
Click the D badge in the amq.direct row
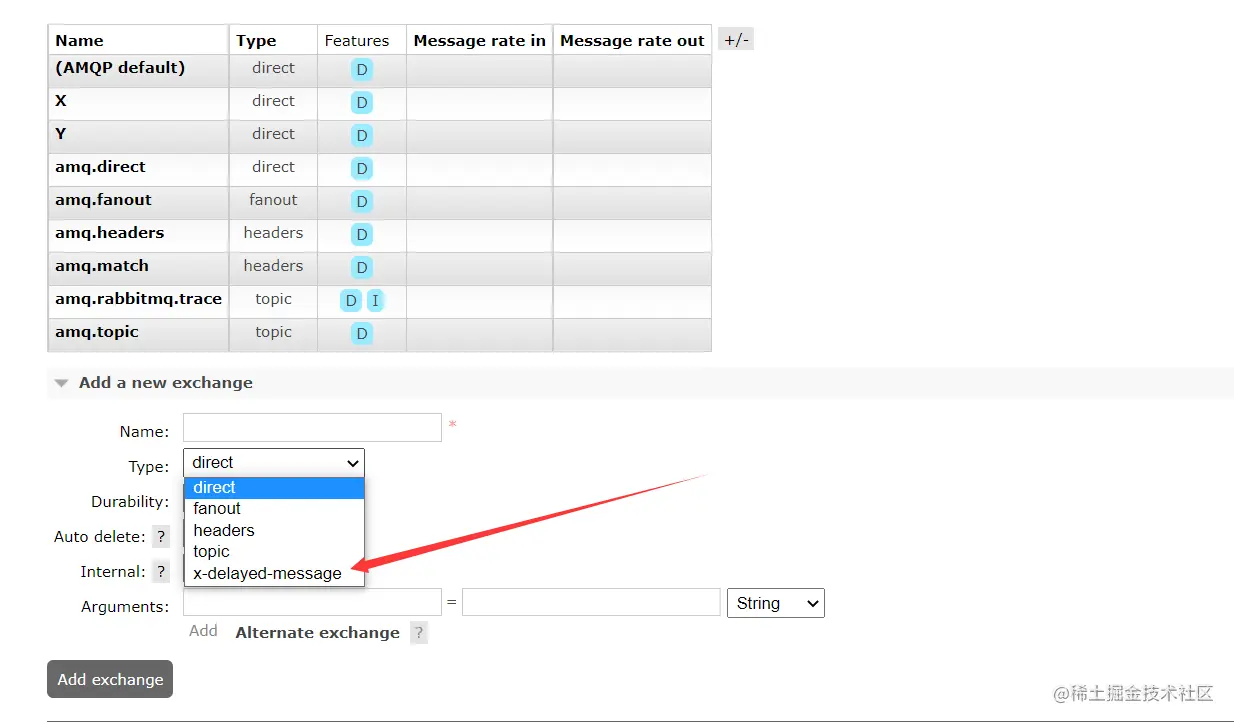362,168
